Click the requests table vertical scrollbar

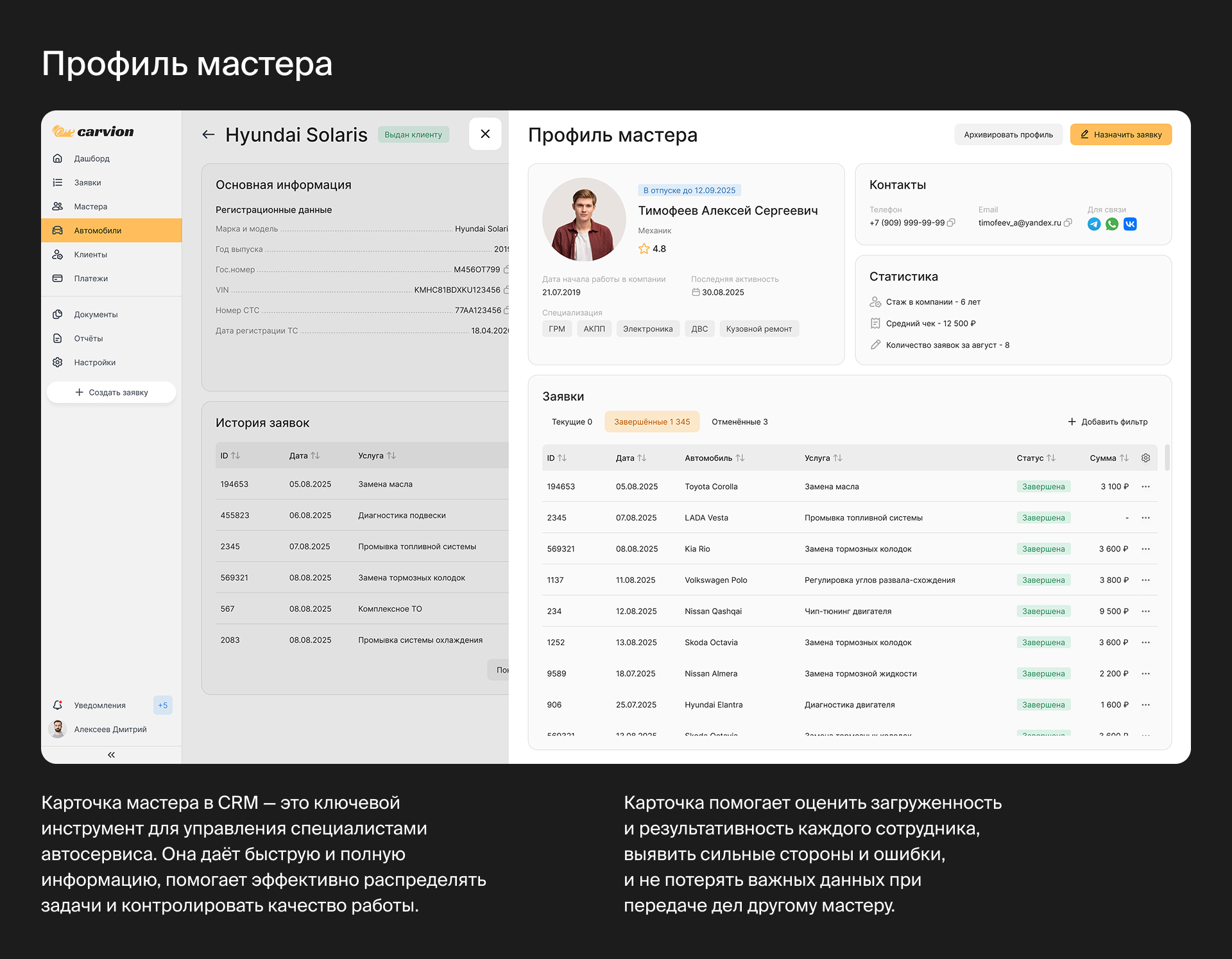tap(1167, 458)
